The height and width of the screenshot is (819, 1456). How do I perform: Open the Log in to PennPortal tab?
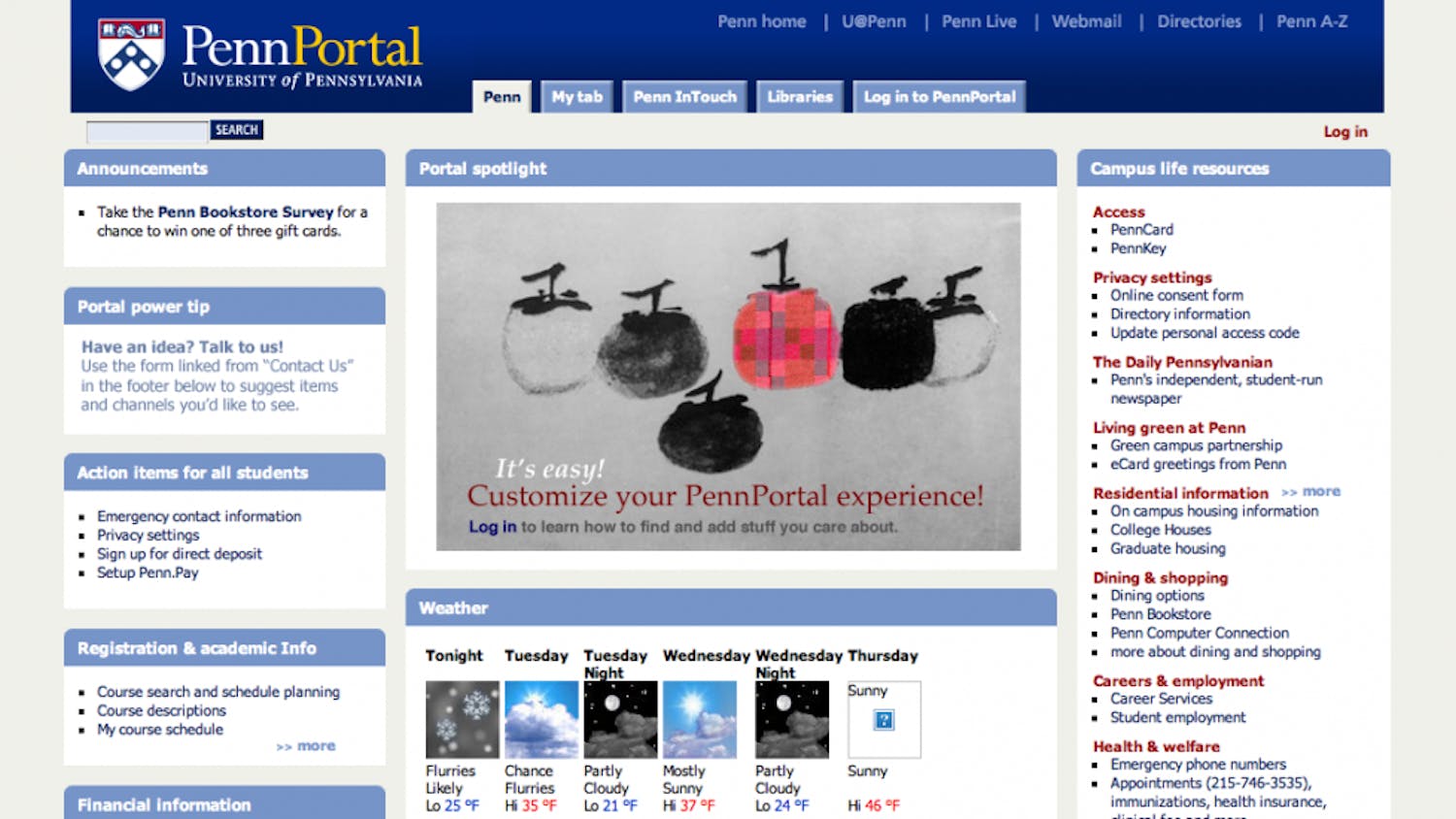point(939,97)
